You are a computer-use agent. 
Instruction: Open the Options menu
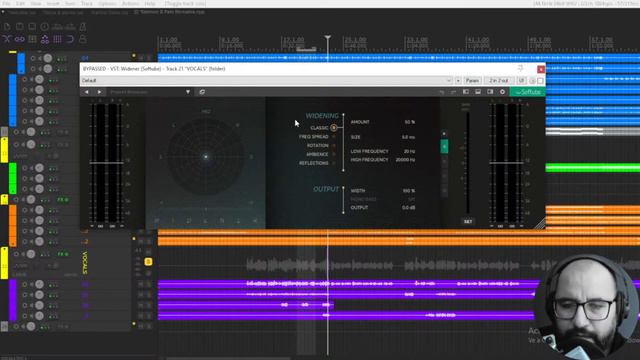click(107, 4)
